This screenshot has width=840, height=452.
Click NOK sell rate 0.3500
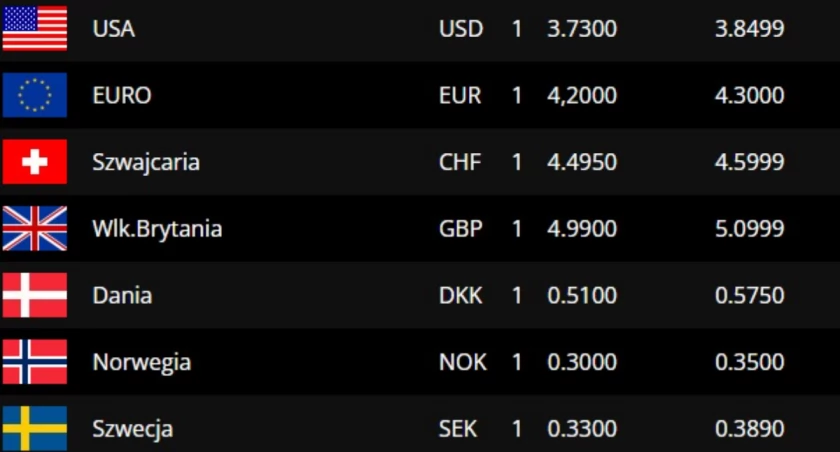click(749, 362)
